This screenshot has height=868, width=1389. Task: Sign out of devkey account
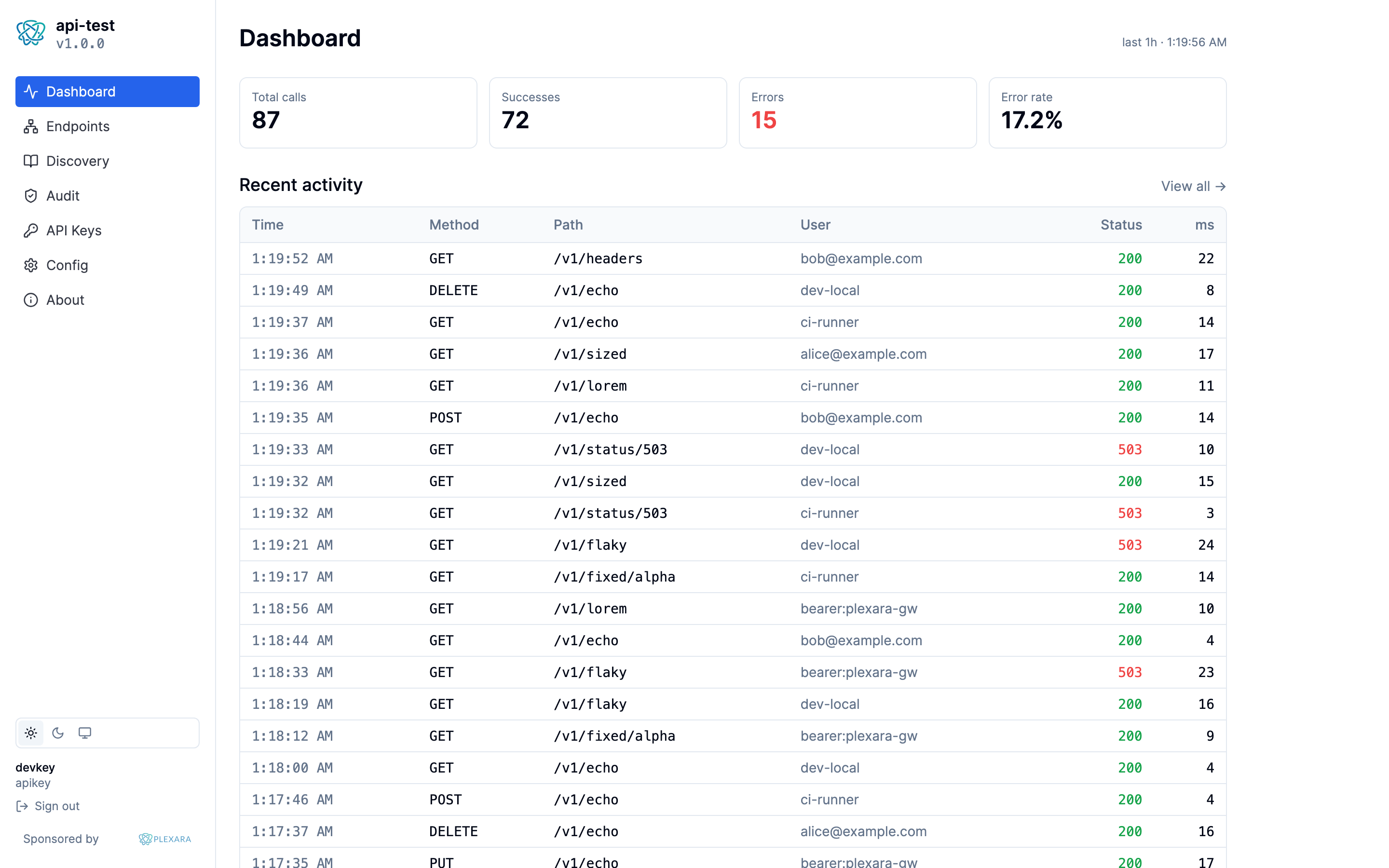coord(48,806)
